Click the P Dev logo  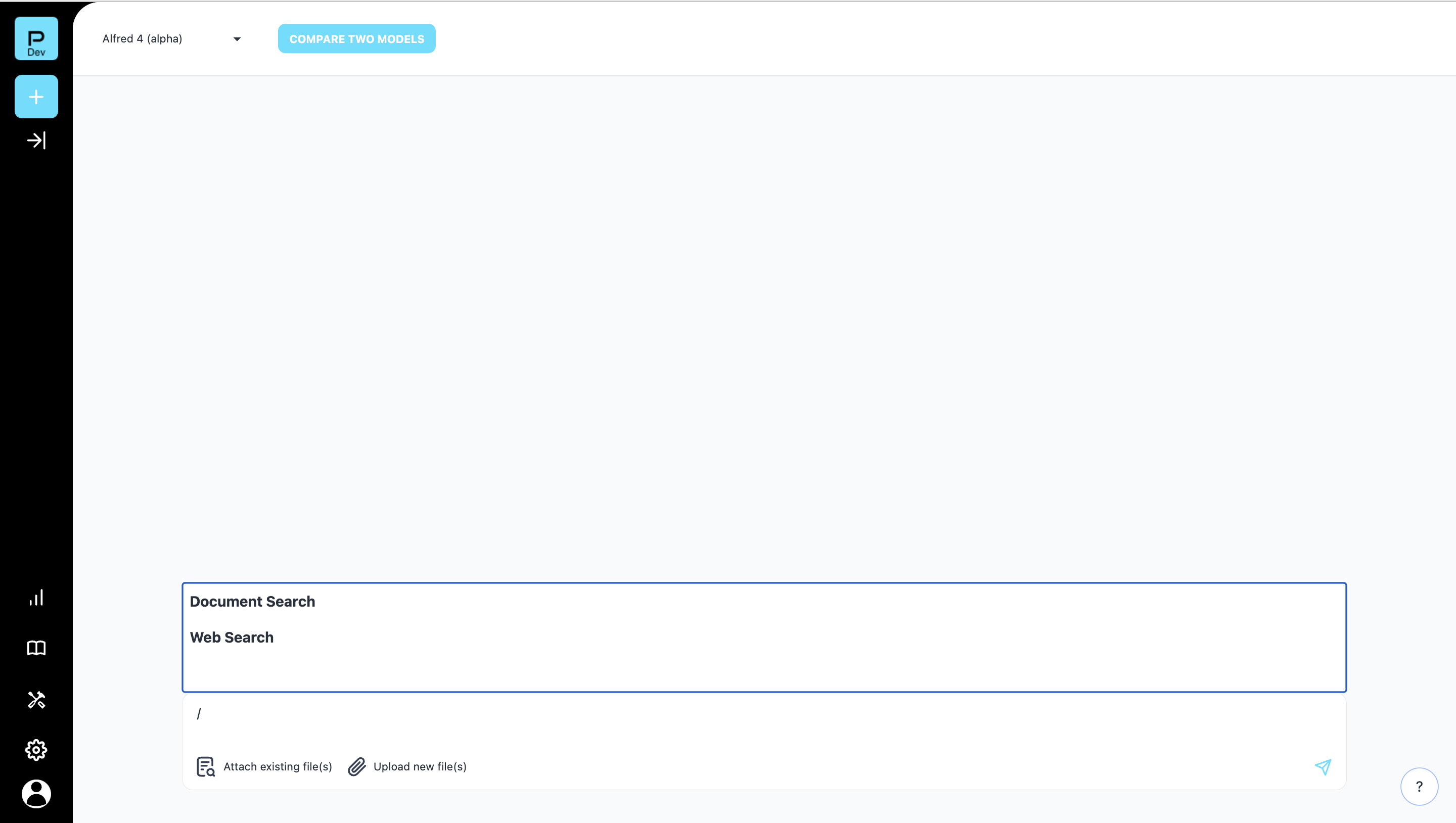click(36, 38)
